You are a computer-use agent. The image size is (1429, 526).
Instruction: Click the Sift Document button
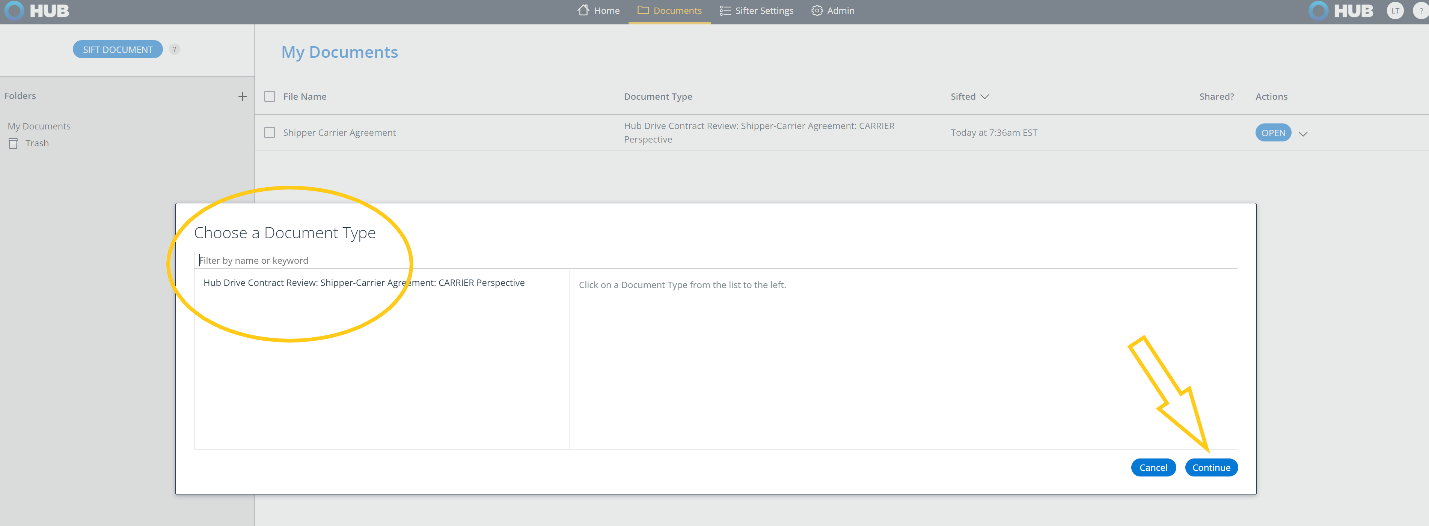117,49
